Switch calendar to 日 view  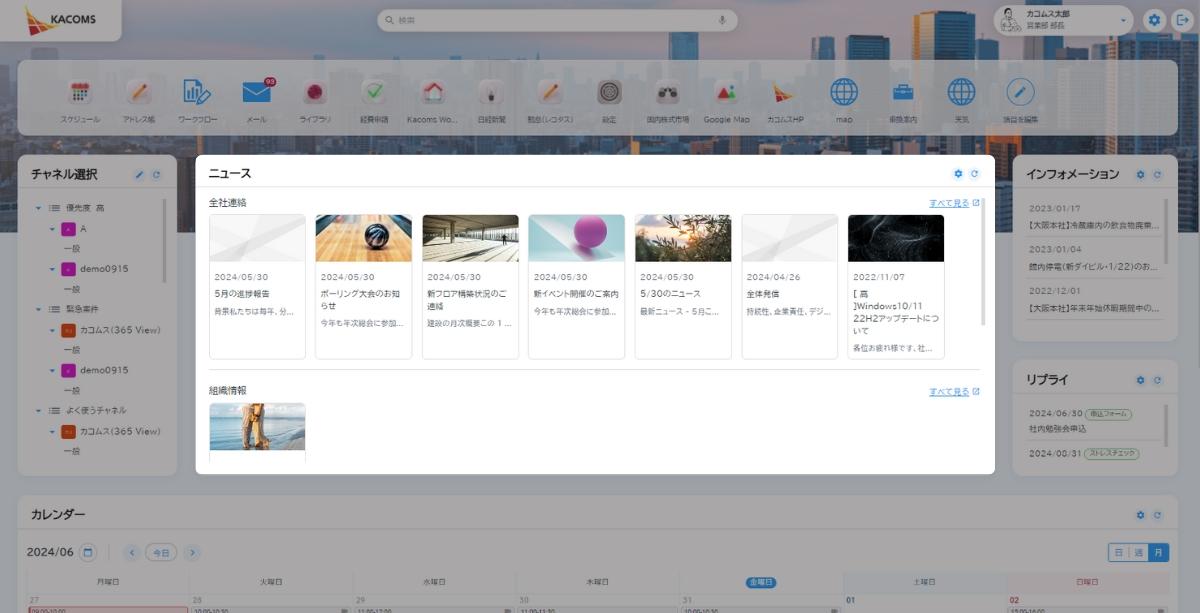point(1117,552)
